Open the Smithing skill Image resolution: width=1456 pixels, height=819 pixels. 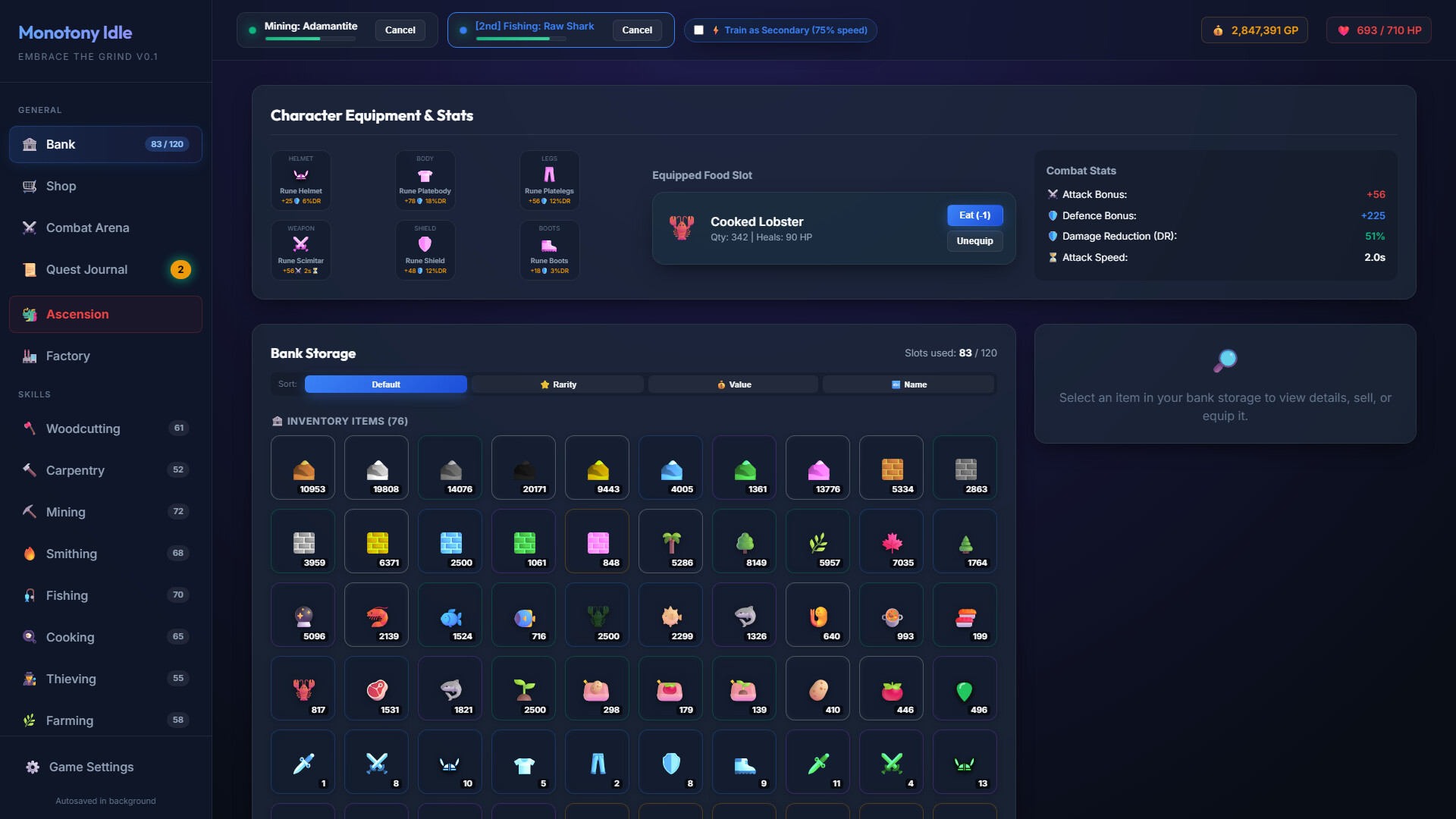[105, 554]
